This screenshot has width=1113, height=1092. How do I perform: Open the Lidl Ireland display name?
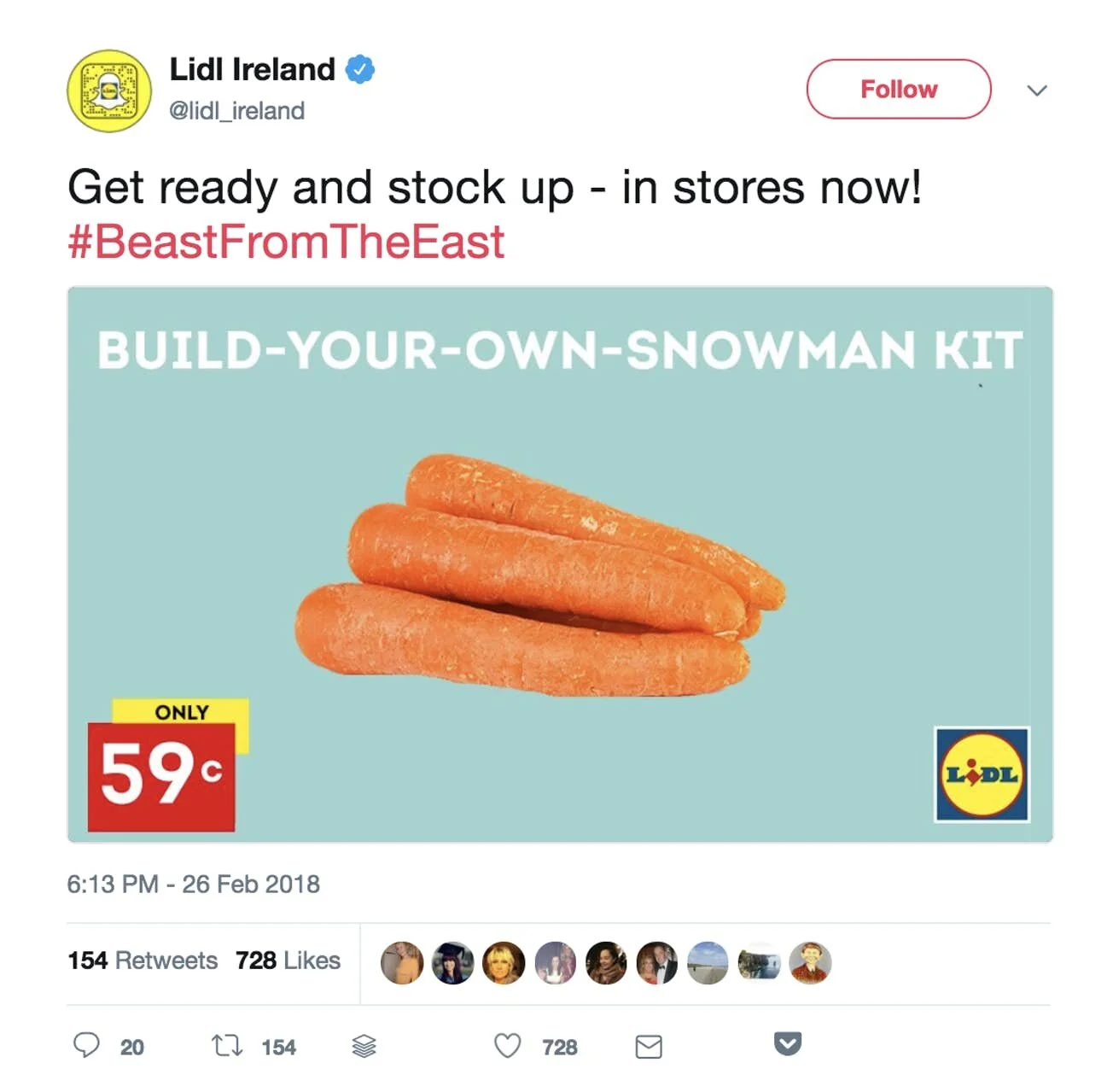[252, 69]
